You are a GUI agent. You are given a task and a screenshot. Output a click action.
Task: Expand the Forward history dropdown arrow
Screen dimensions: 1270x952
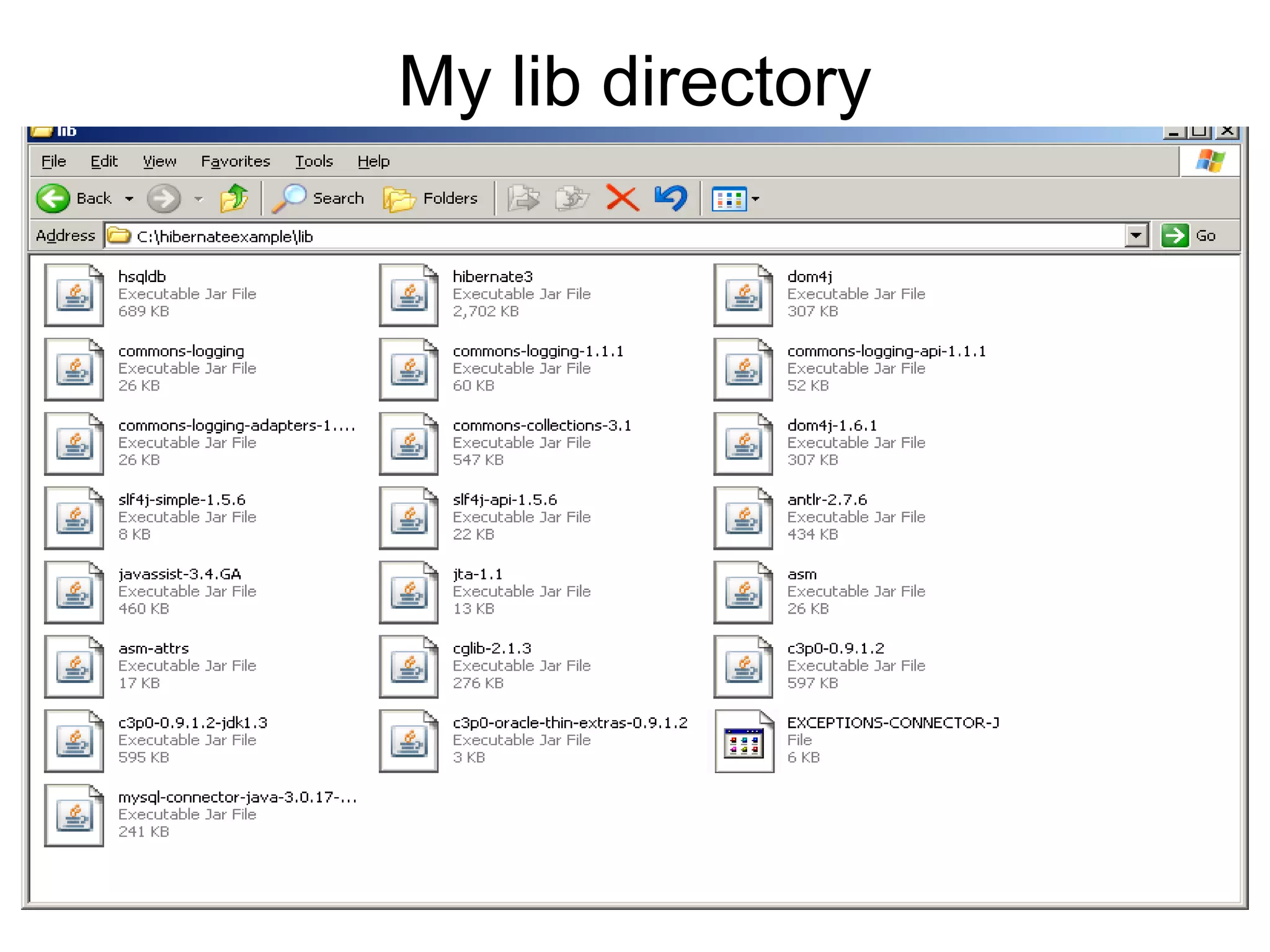pos(198,199)
